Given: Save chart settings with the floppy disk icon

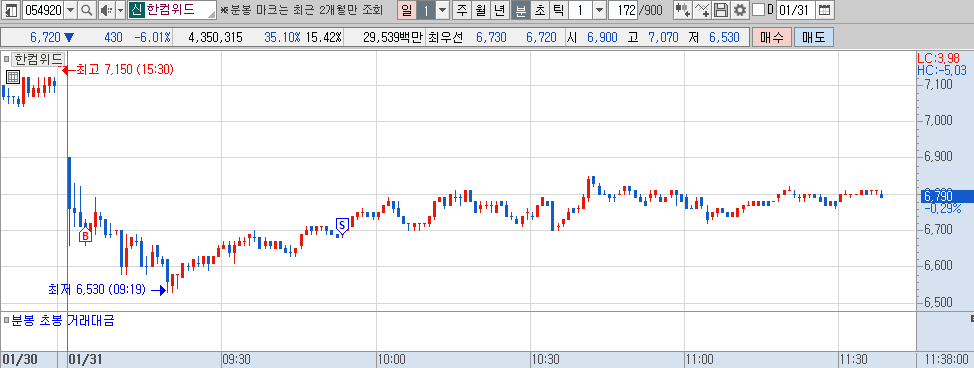Looking at the screenshot, I should [x=721, y=10].
